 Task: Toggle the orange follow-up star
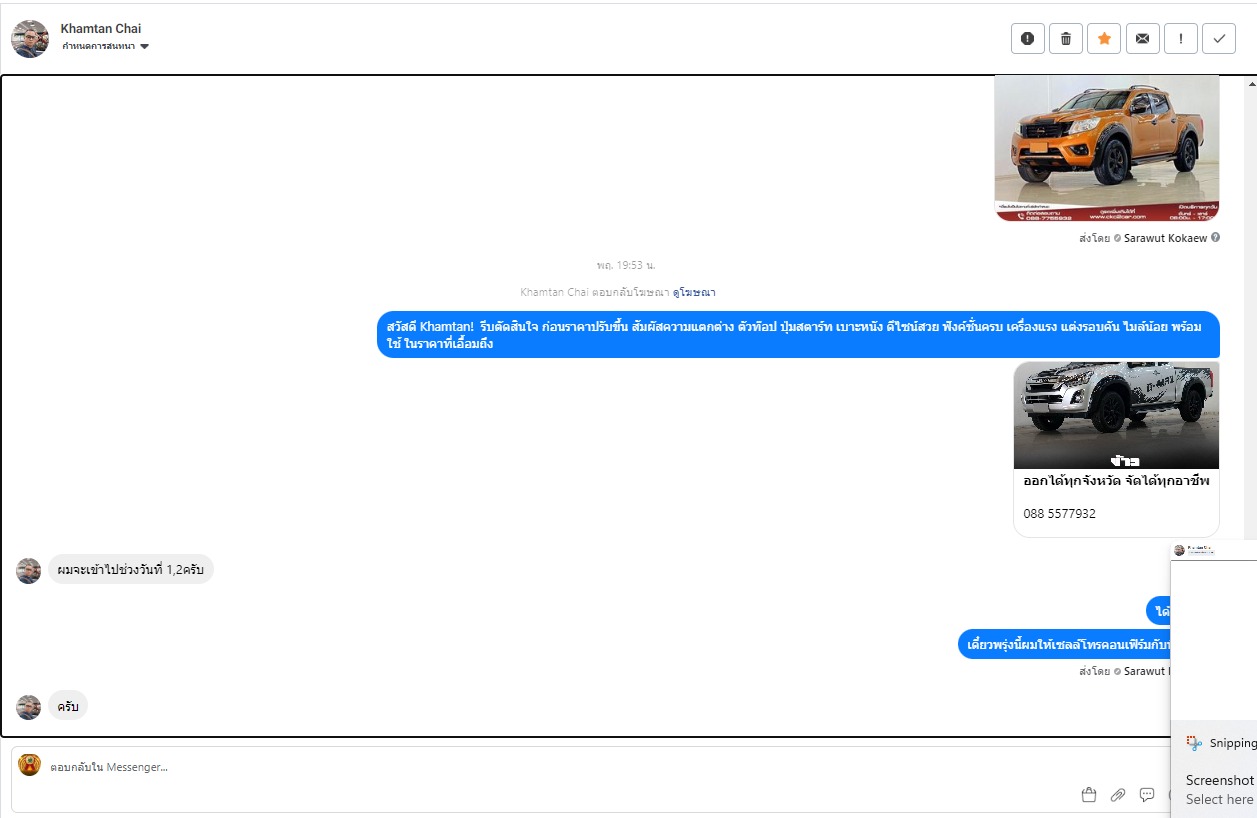coord(1104,39)
